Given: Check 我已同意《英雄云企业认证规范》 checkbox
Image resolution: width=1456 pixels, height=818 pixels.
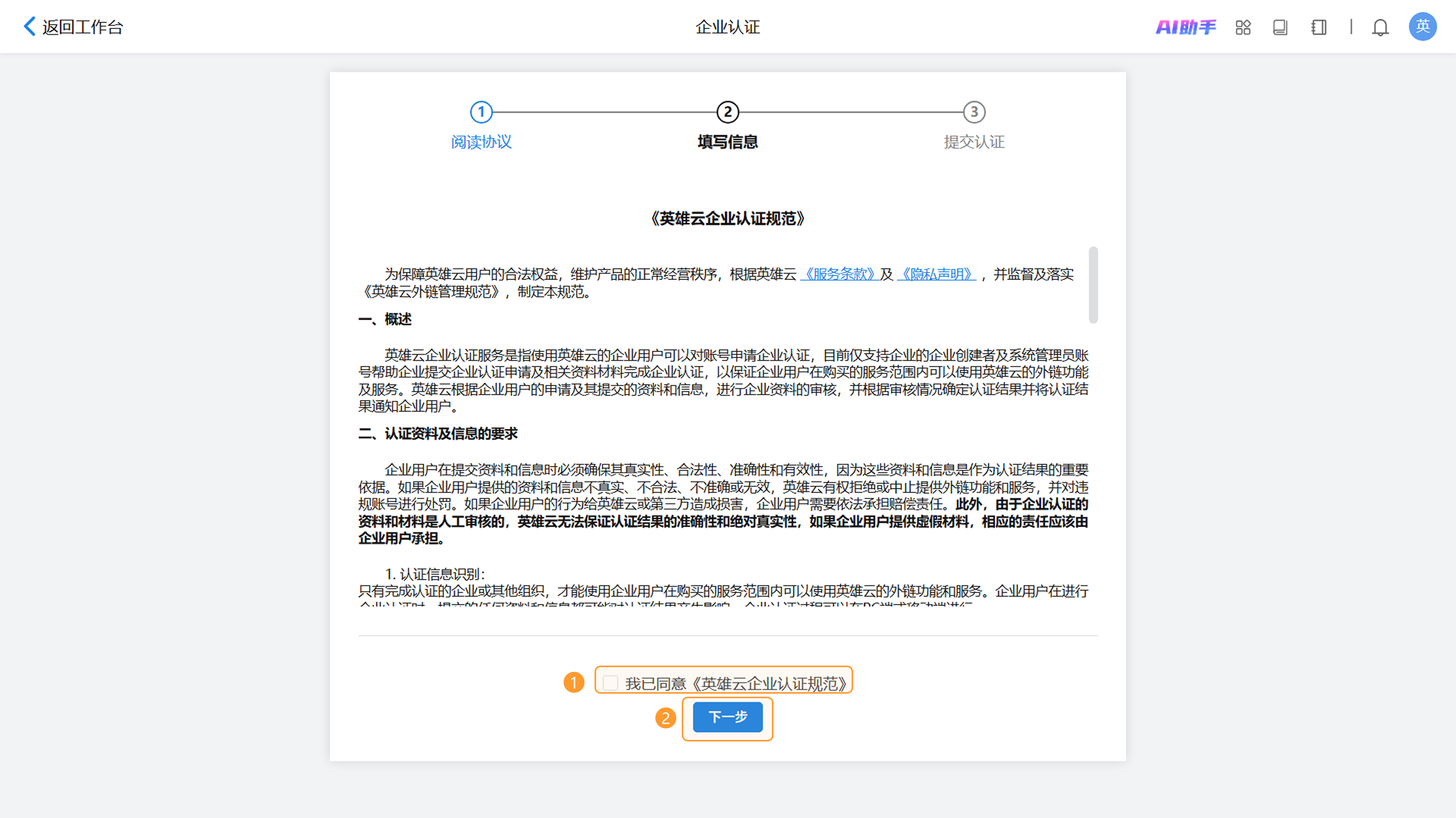Looking at the screenshot, I should pyautogui.click(x=610, y=682).
